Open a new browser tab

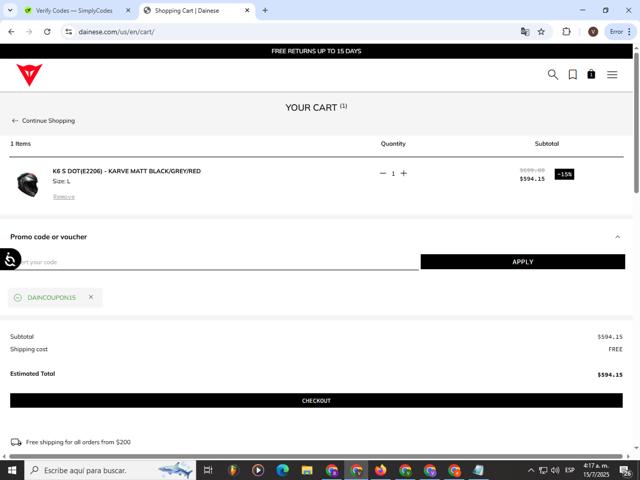(265, 11)
